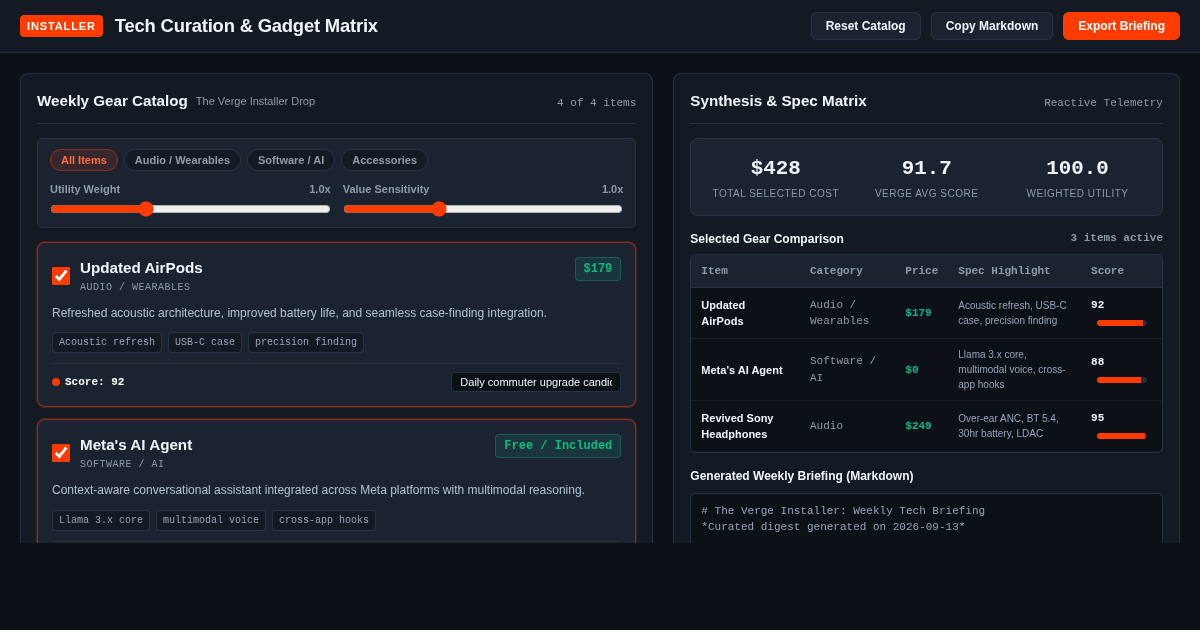The width and height of the screenshot is (1200, 630).
Task: Click Copy Markdown button
Action: [992, 26]
